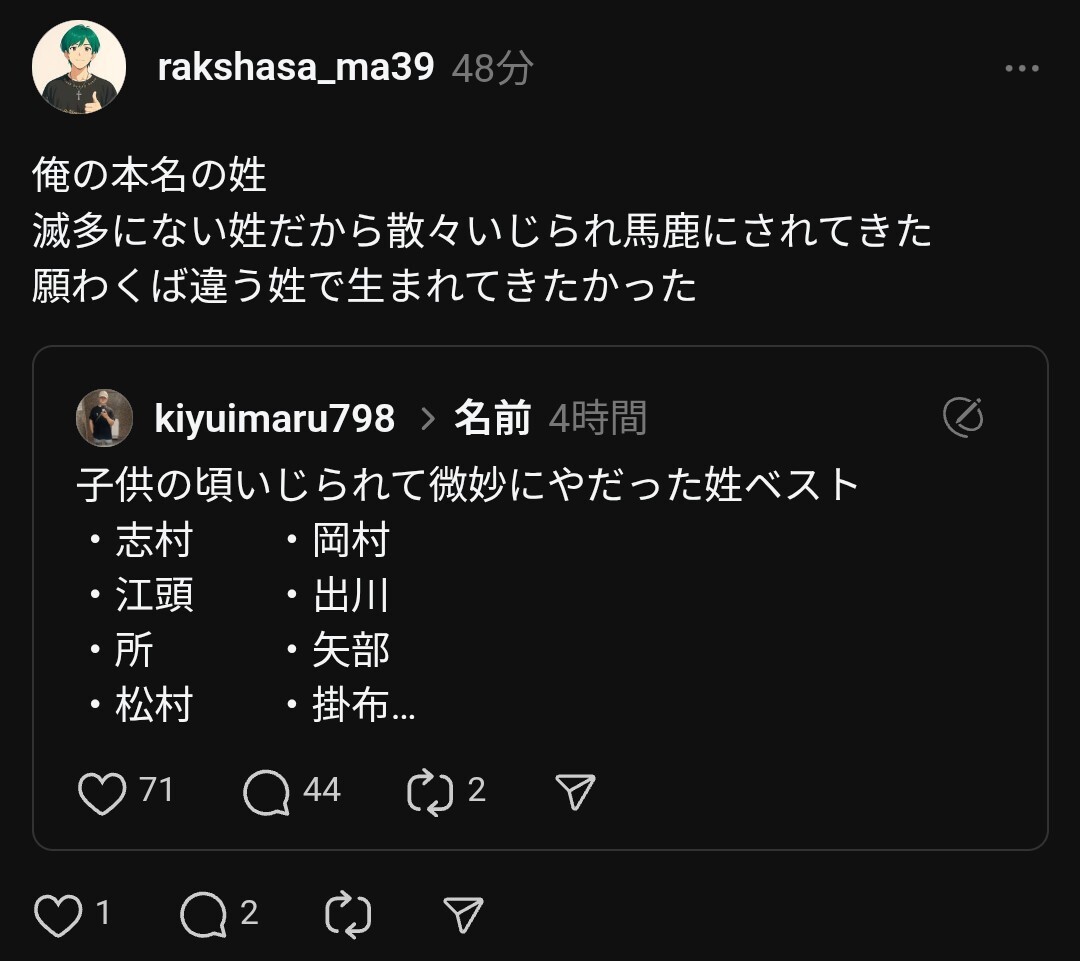Share rakshasa_ma39's post via send icon

(x=463, y=914)
